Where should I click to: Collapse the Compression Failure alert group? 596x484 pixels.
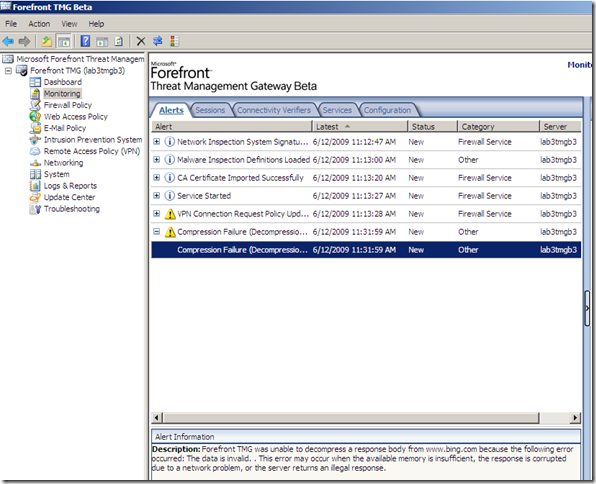pos(157,231)
